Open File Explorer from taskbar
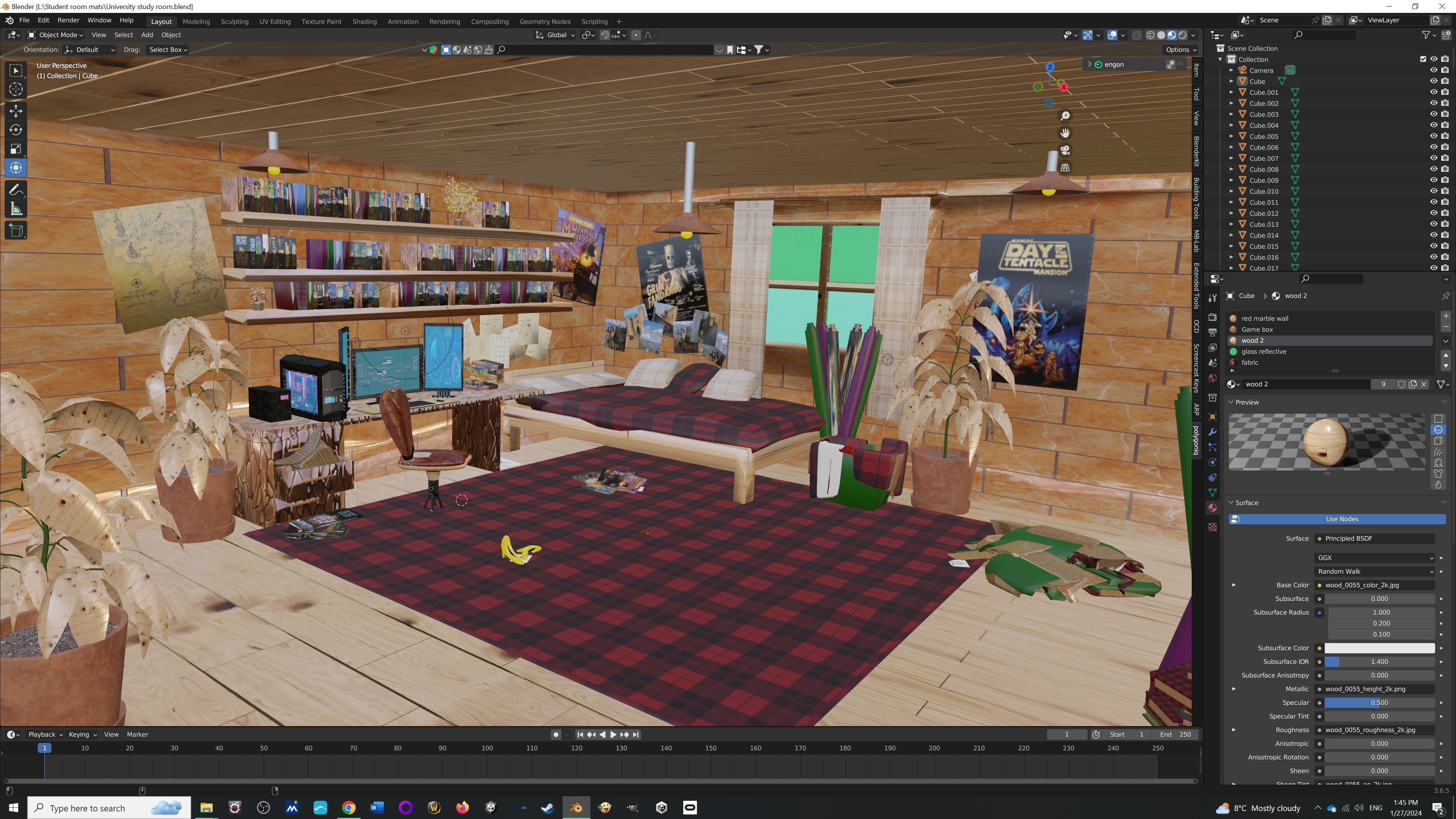Image resolution: width=1456 pixels, height=819 pixels. [206, 808]
